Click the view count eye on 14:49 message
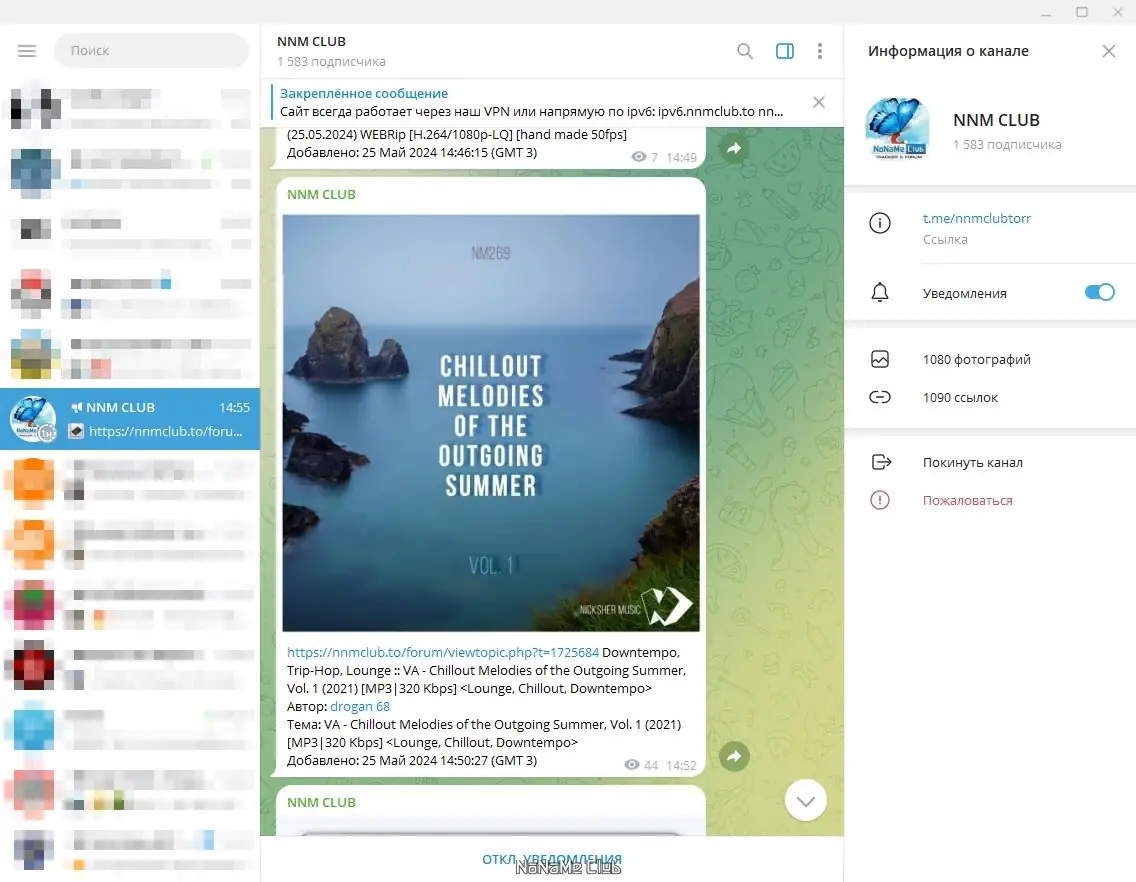Image resolution: width=1136 pixels, height=882 pixels. point(639,157)
